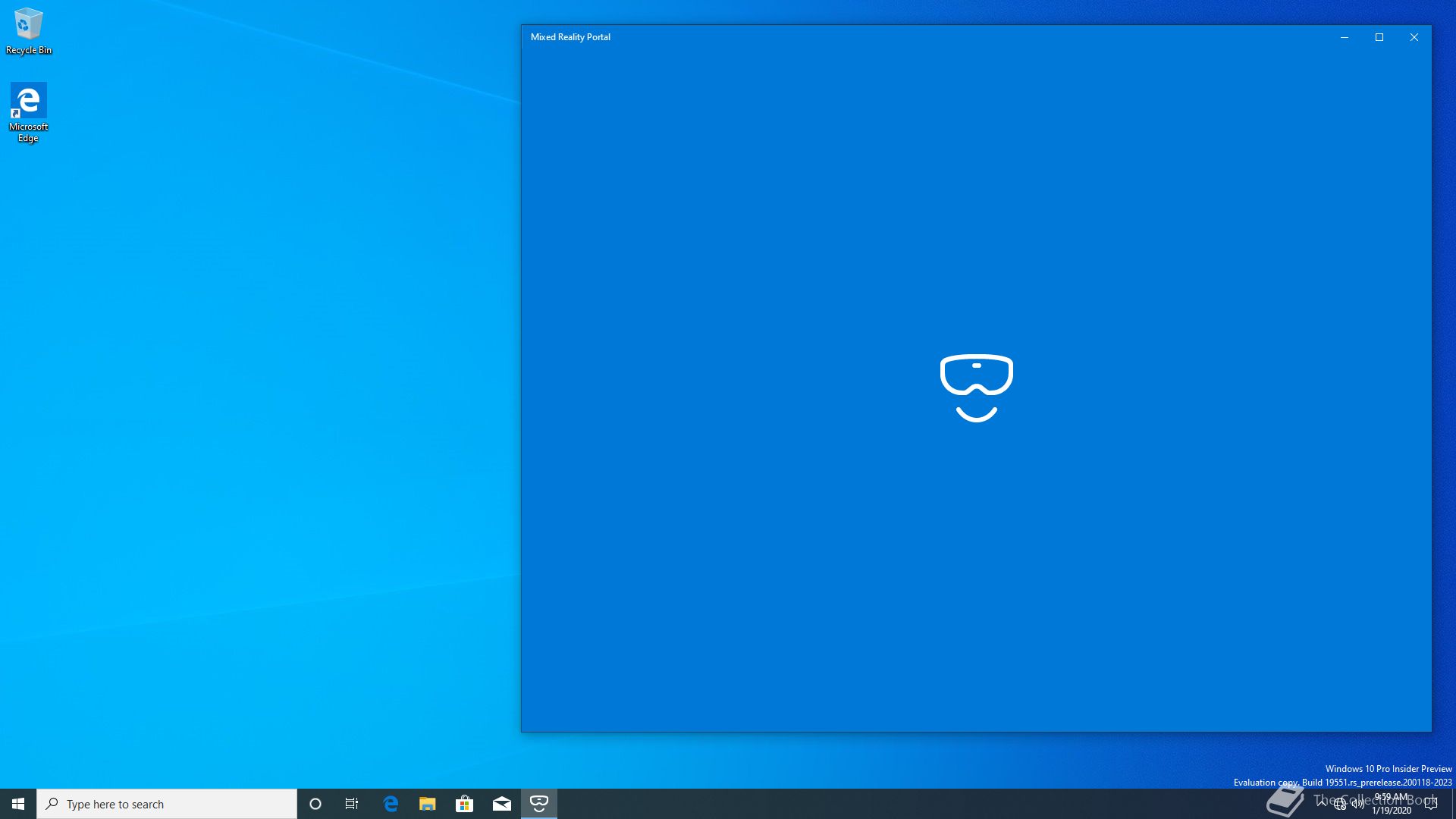Select Mixed Reality Portal taskbar button
1456x819 pixels.
pos(539,804)
